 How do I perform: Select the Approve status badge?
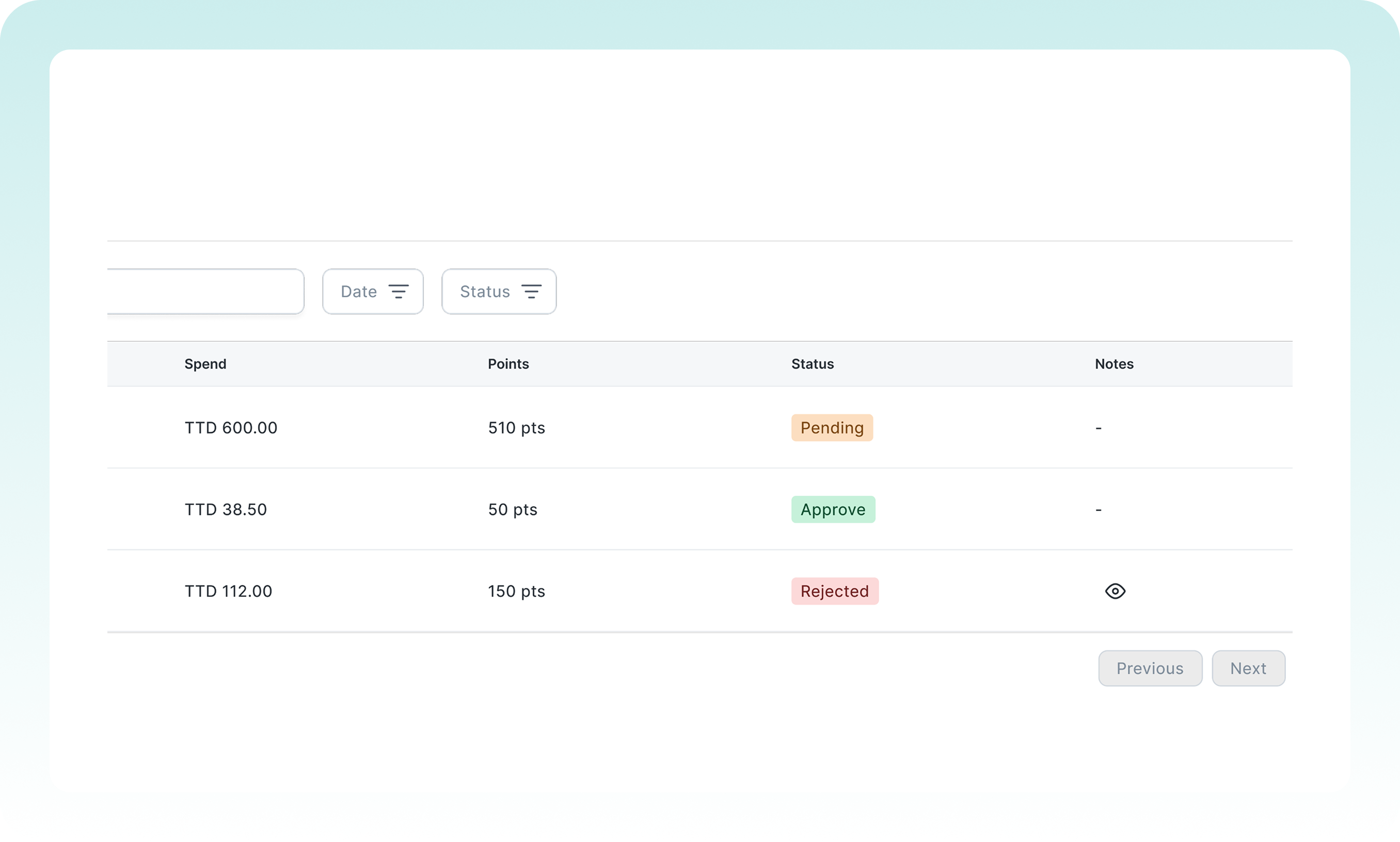pyautogui.click(x=833, y=510)
